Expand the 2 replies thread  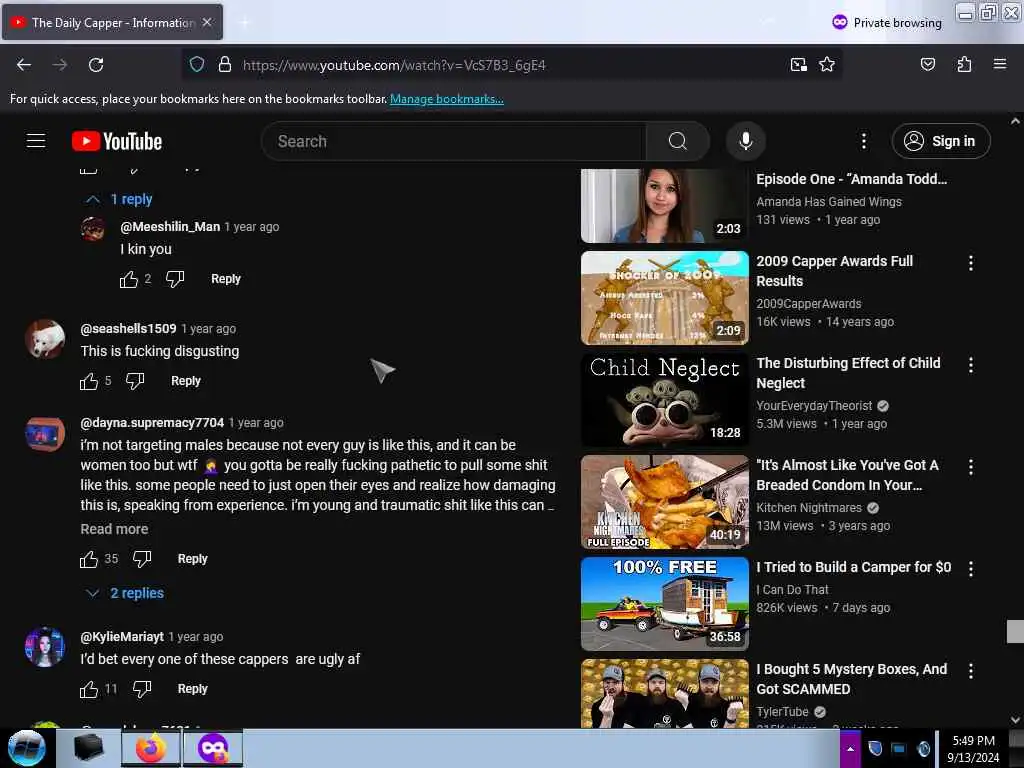125,593
